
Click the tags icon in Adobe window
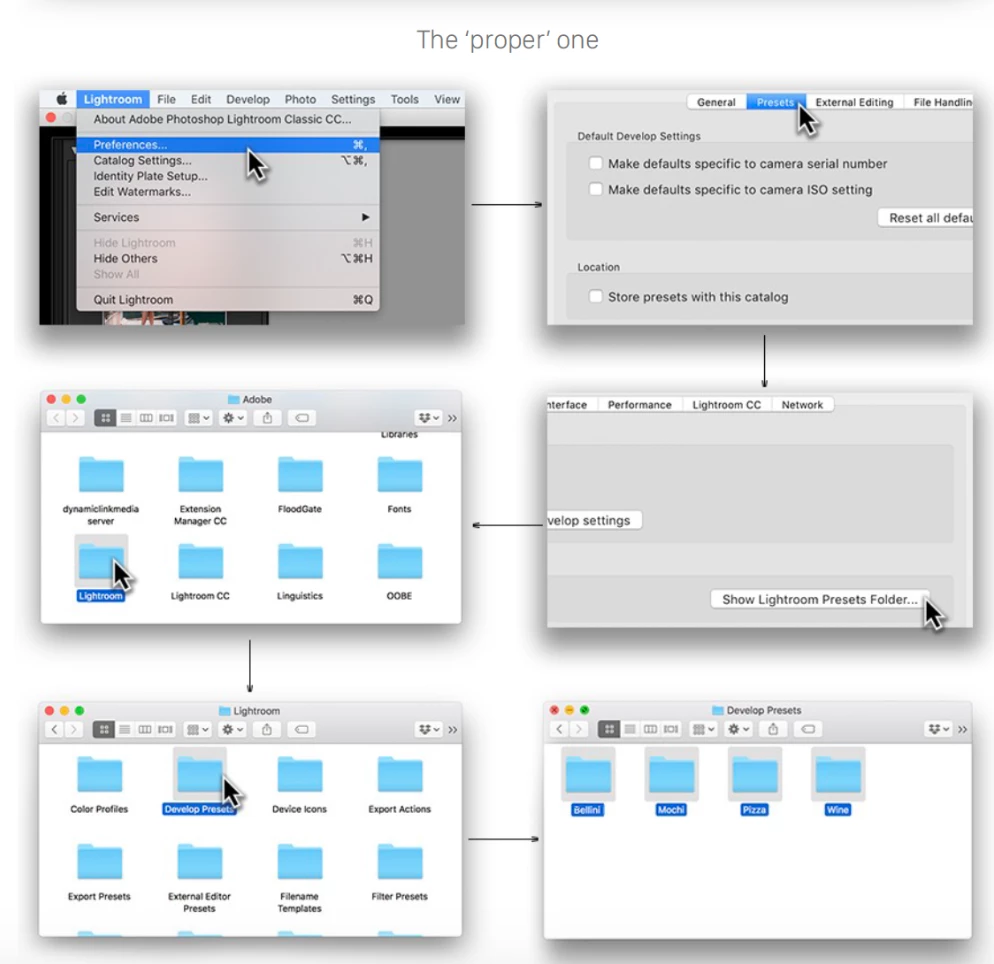[302, 418]
